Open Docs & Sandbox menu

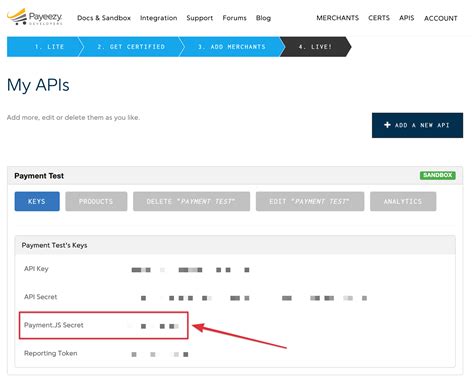[x=104, y=18]
